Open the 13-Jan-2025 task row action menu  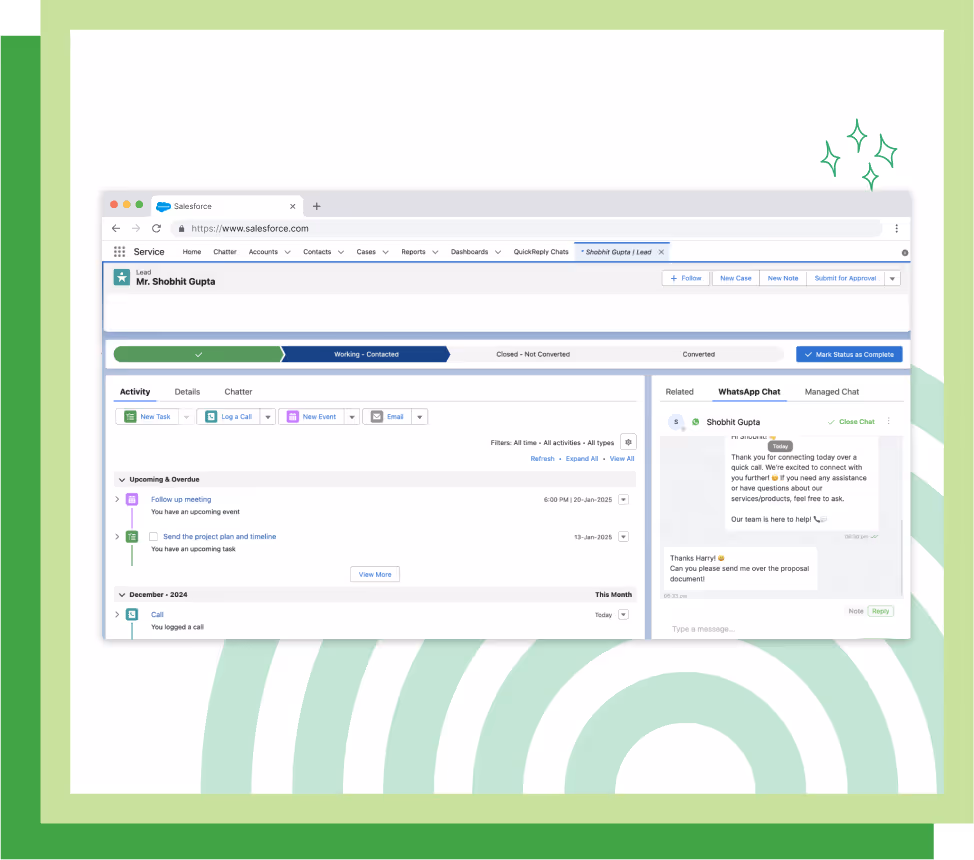623,537
